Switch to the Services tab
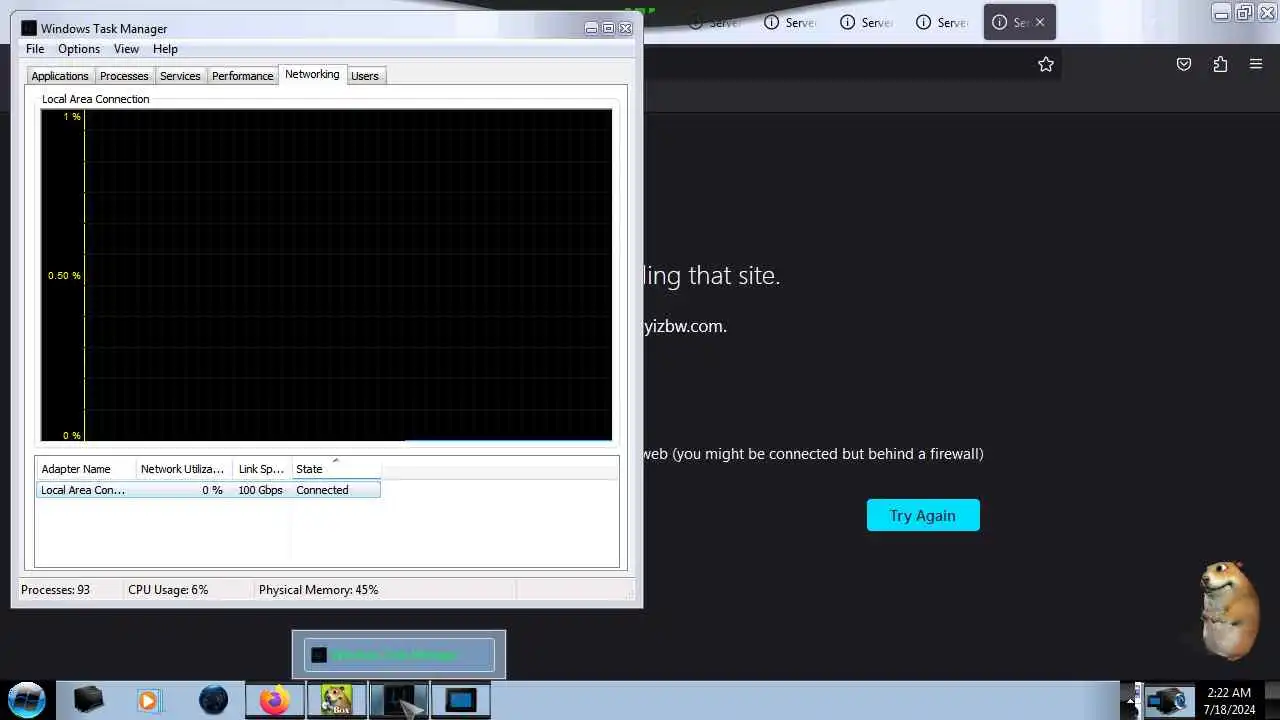This screenshot has width=1280, height=720. point(180,76)
